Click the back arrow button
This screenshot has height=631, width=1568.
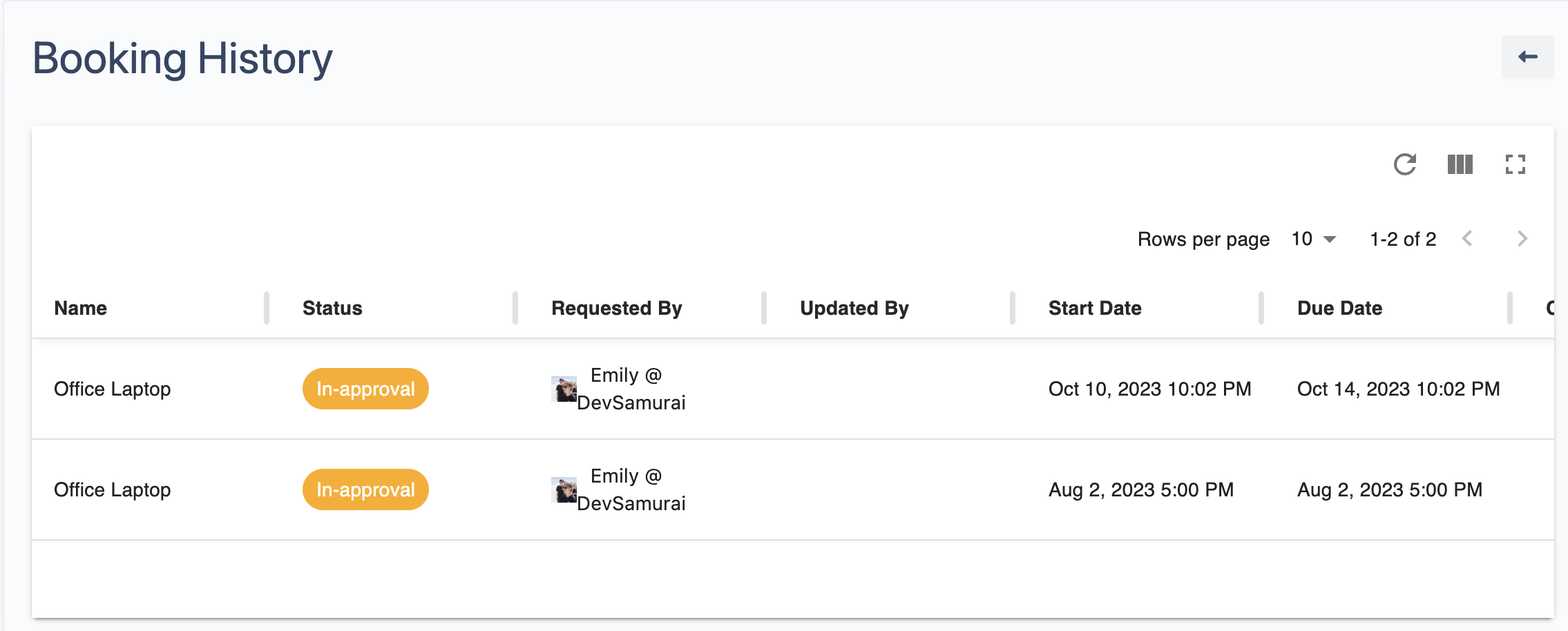(x=1527, y=57)
